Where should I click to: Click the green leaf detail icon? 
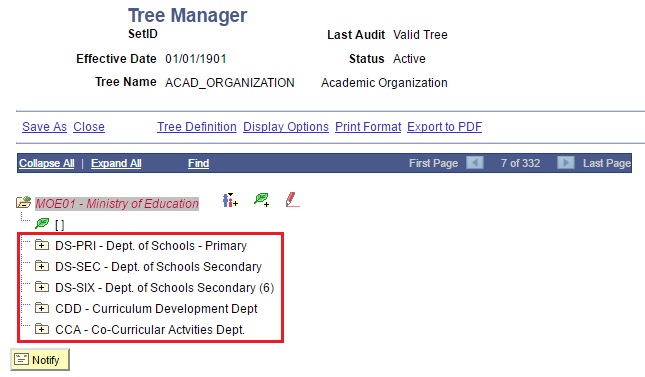[42, 223]
